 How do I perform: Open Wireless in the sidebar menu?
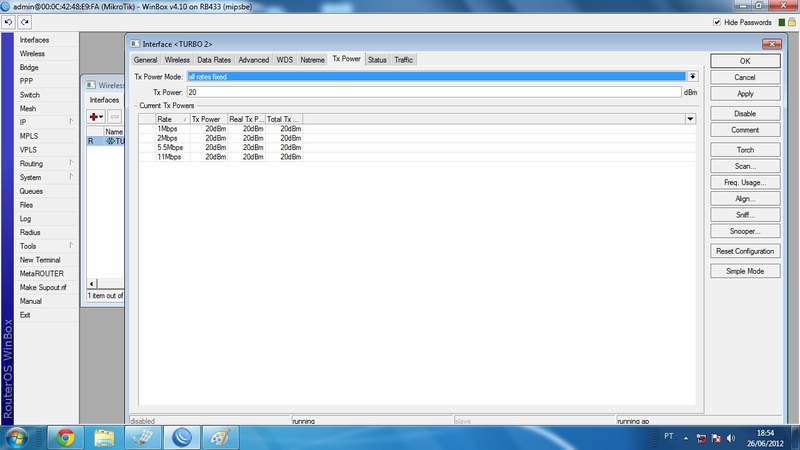pos(32,54)
